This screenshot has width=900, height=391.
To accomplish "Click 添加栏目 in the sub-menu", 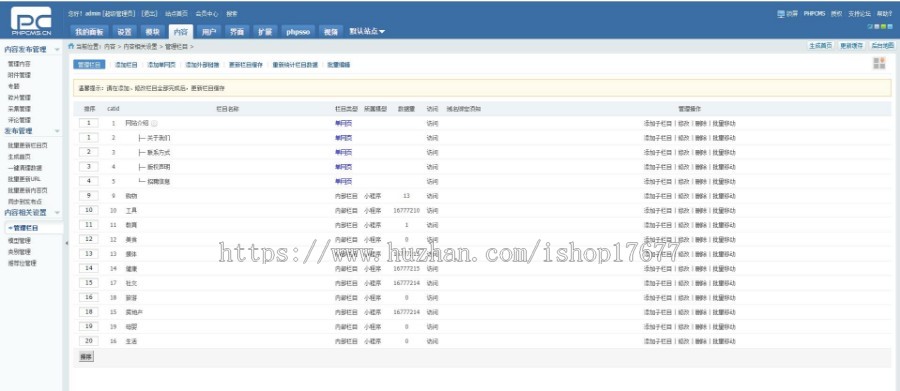I will click(x=126, y=65).
